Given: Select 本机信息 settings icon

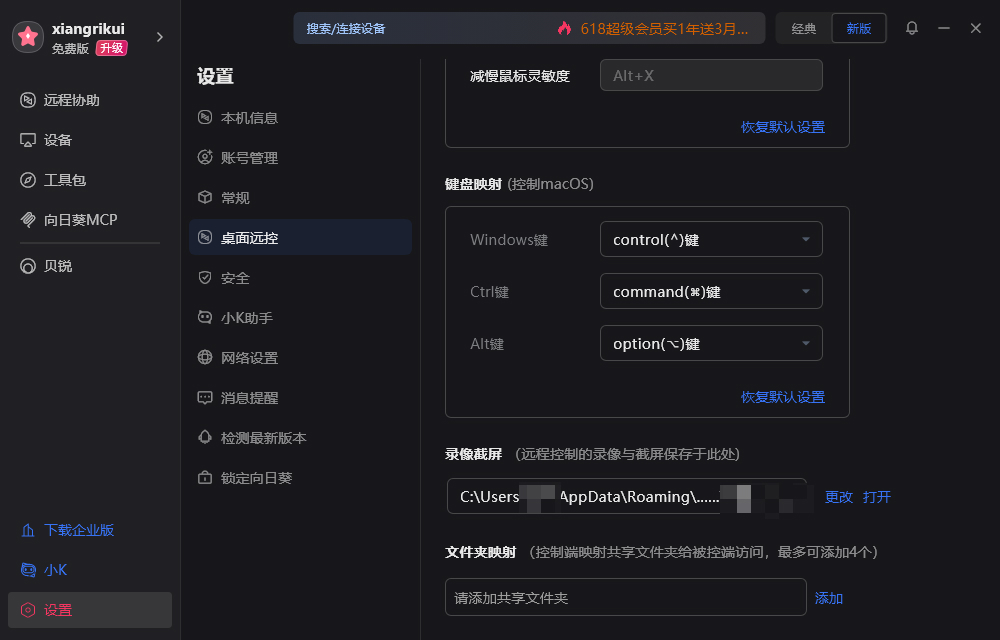Looking at the screenshot, I should 205,117.
